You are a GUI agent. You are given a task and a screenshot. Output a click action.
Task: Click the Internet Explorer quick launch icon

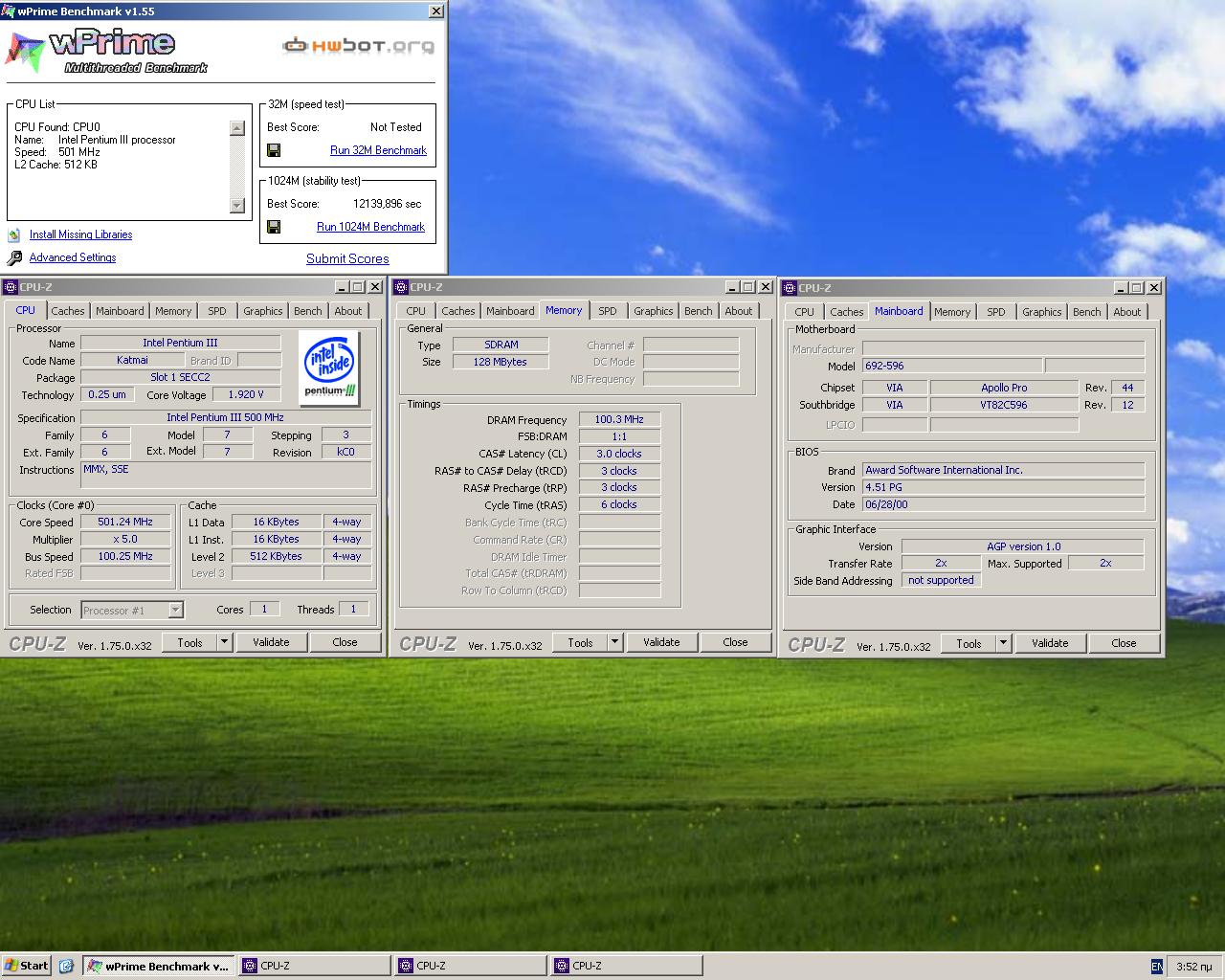tap(66, 966)
